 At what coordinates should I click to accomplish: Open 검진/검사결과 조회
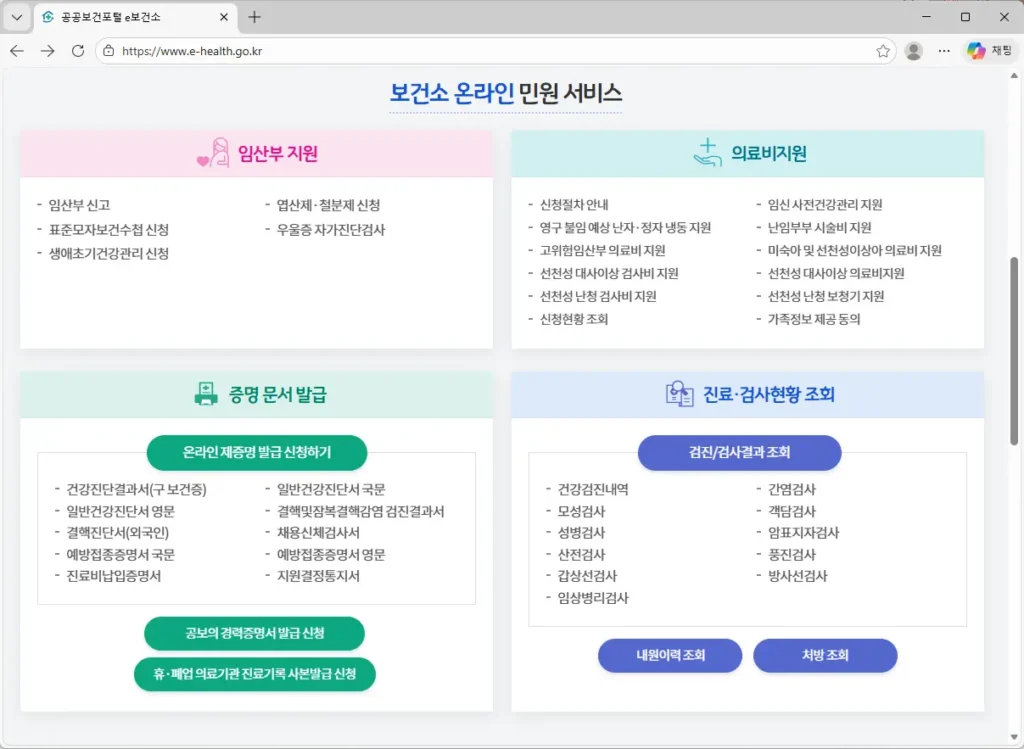(739, 452)
